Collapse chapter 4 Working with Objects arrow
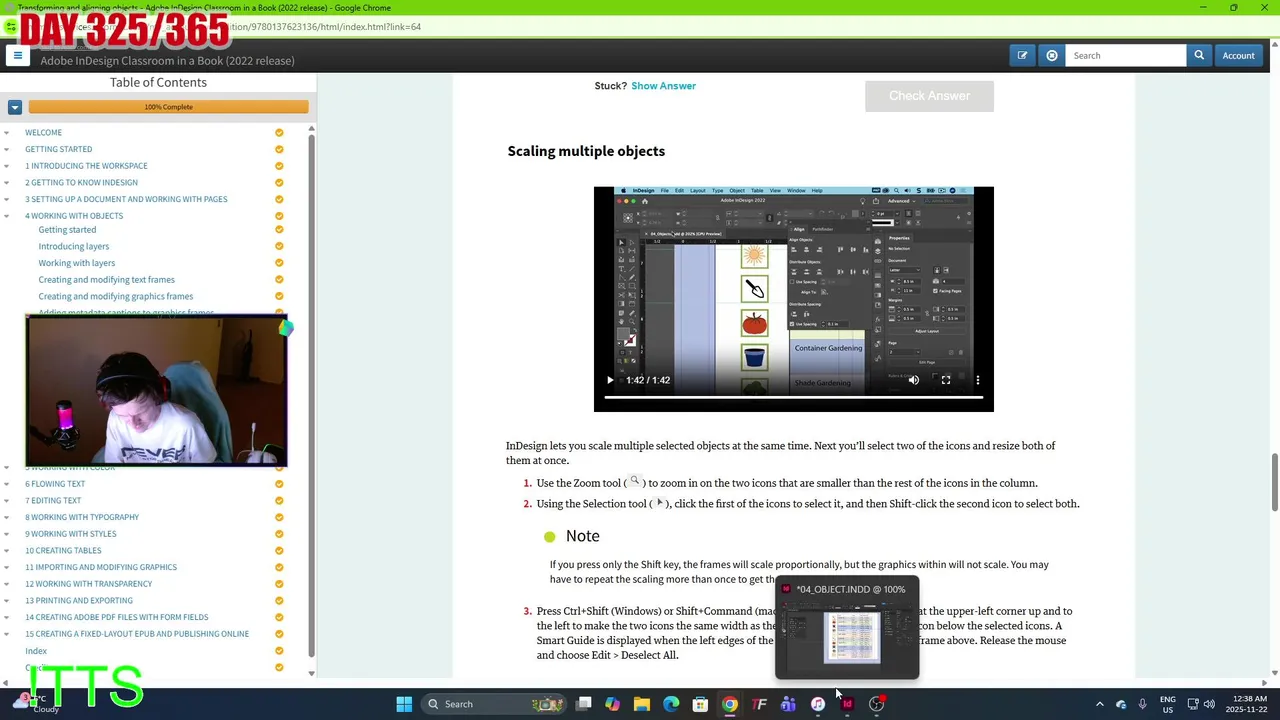This screenshot has width=1280, height=720. tap(6, 216)
